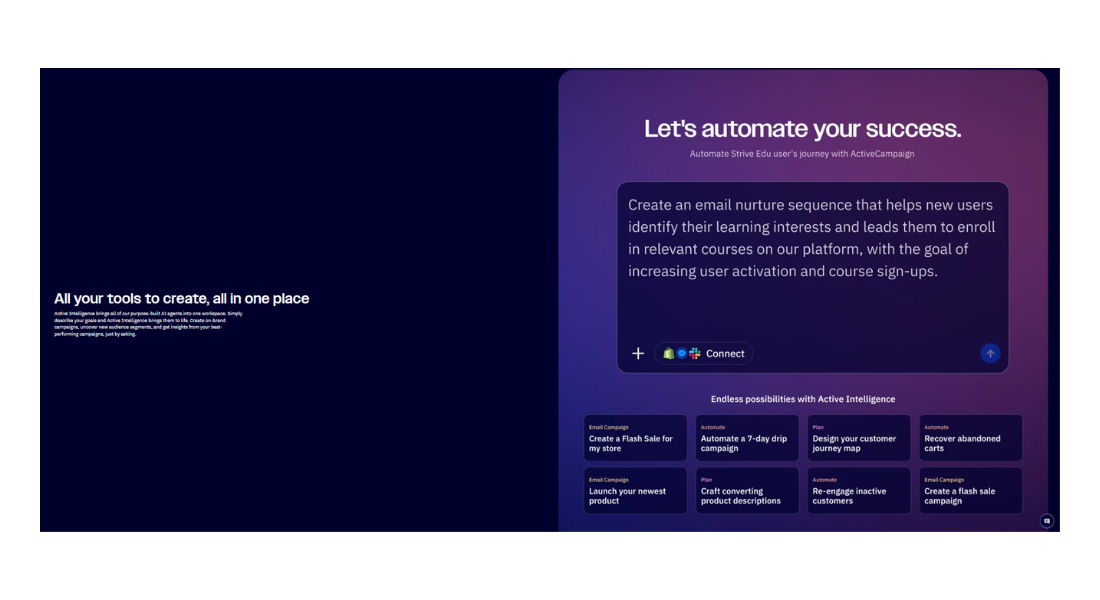Click the blue circle app icon beside Shopify
The height and width of the screenshot is (600, 1100).
point(681,354)
